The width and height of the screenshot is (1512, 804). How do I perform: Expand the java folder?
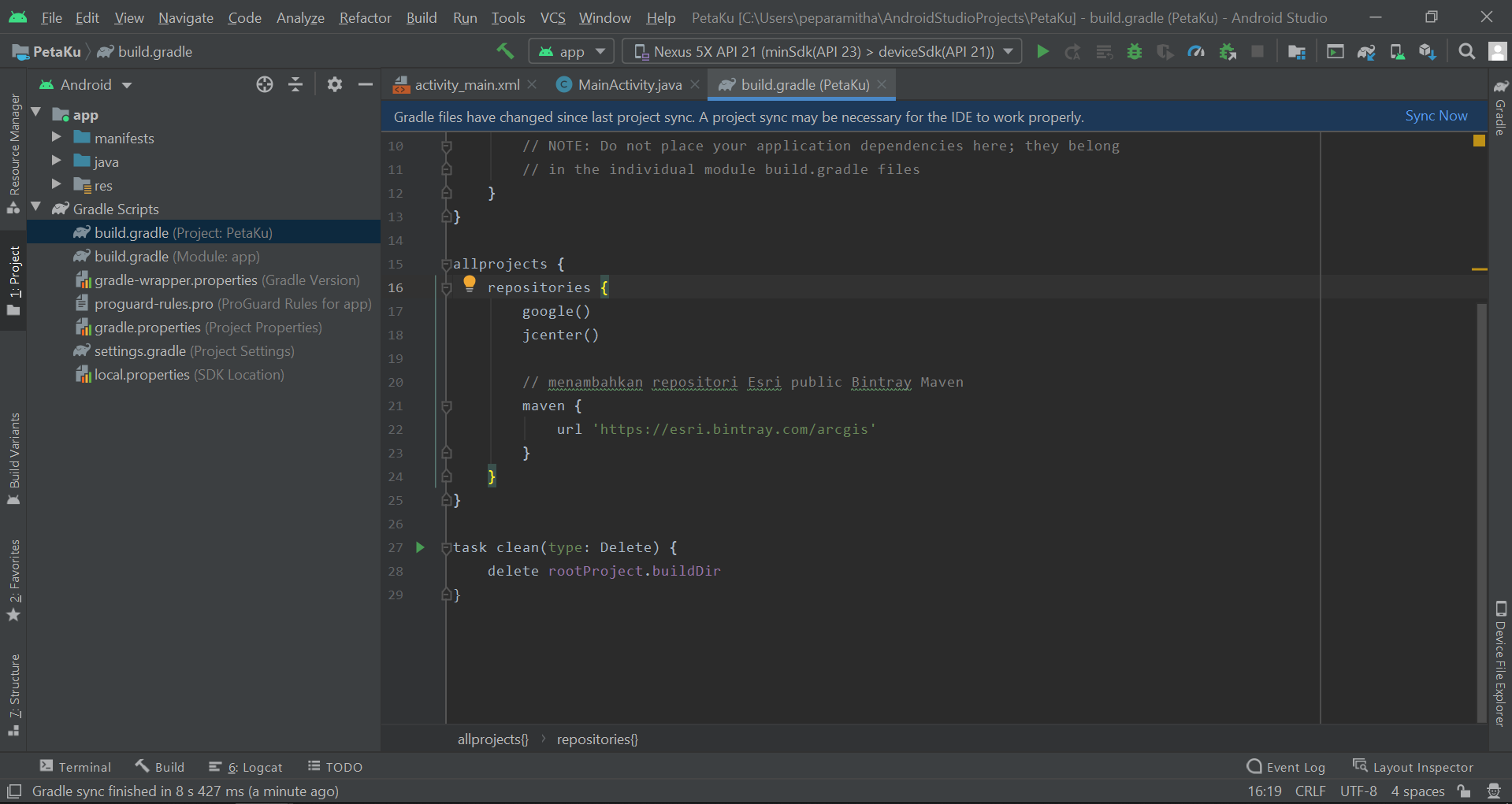tap(56, 161)
